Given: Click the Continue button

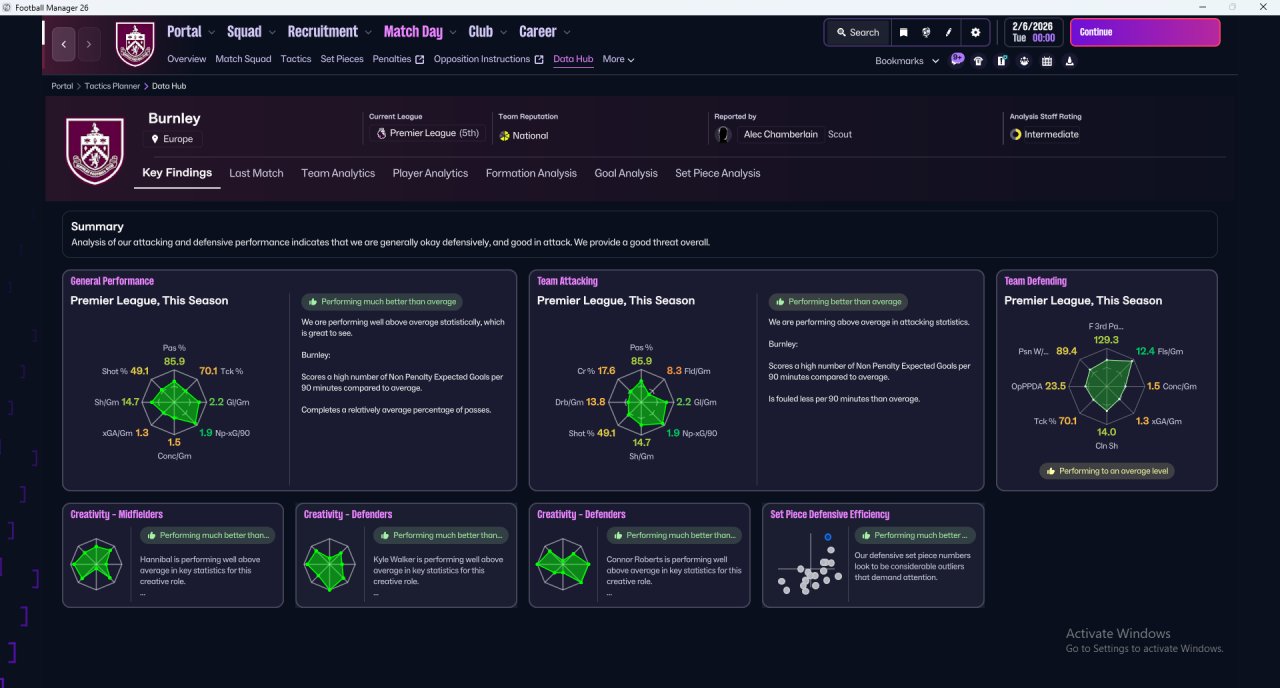Looking at the screenshot, I should [x=1145, y=32].
